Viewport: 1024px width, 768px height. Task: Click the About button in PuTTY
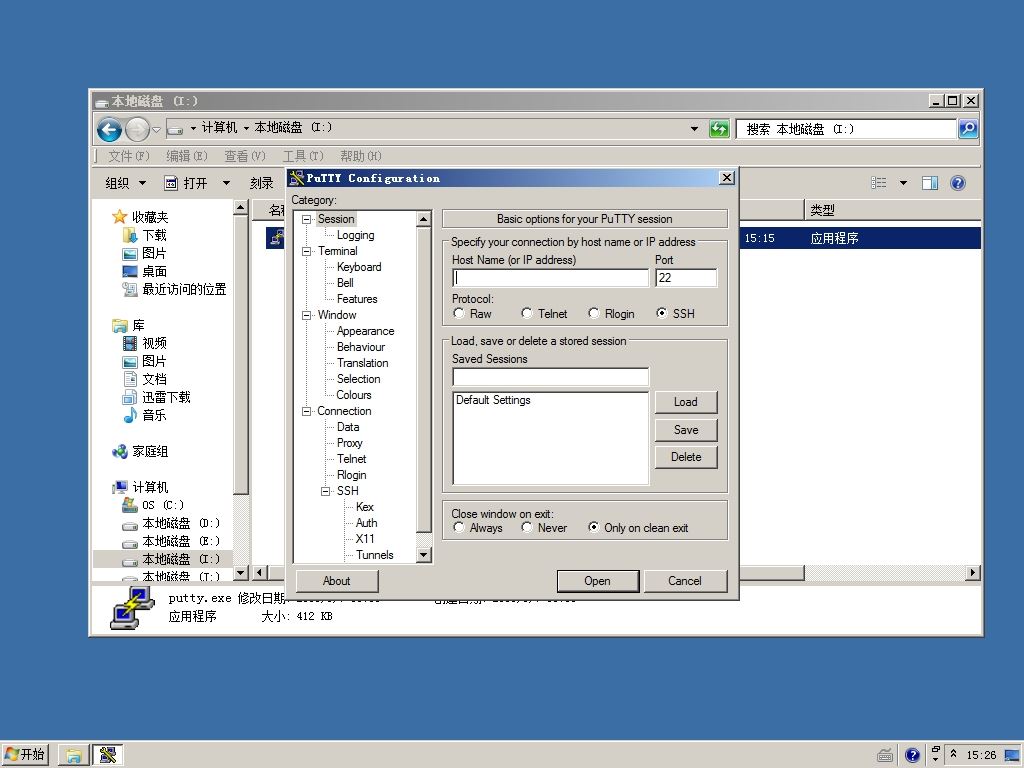tap(337, 581)
